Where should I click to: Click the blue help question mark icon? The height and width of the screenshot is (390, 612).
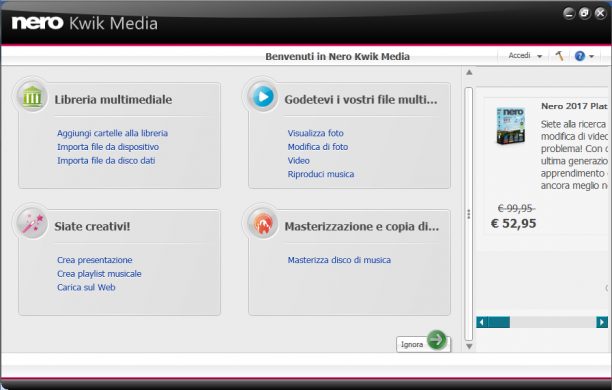(580, 56)
